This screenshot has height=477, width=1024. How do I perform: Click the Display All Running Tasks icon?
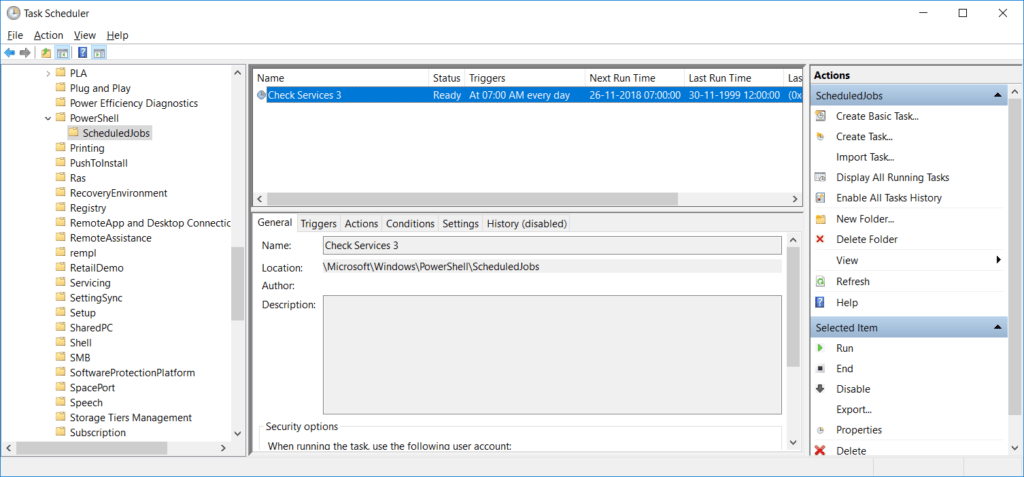(821, 177)
